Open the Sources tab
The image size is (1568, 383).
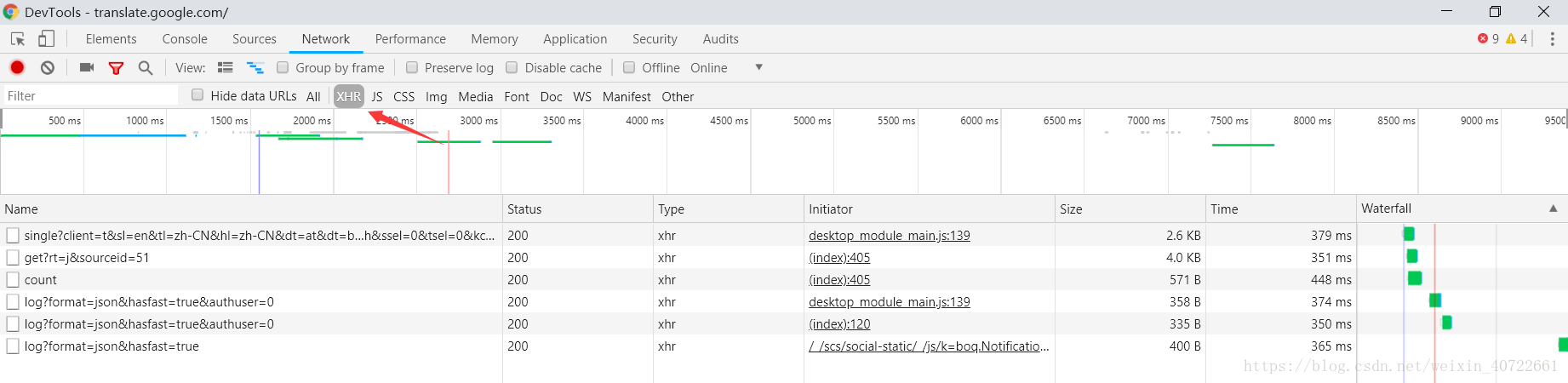pyautogui.click(x=255, y=39)
